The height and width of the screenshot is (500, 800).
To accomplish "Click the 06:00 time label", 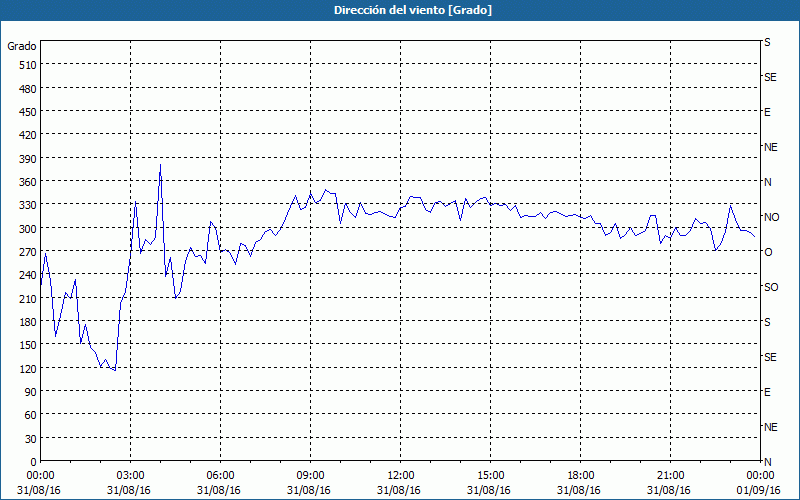I will point(220,476).
